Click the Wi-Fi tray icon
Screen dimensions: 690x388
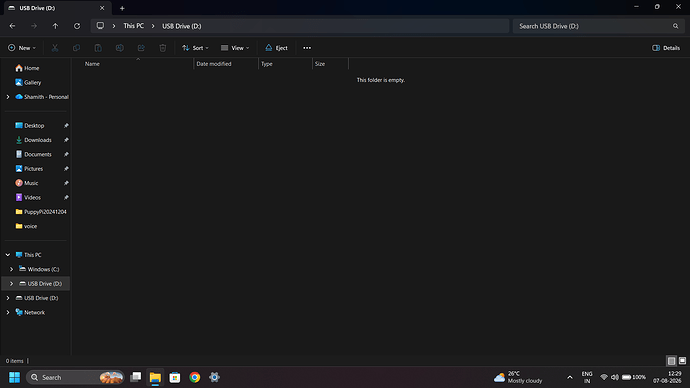tap(604, 377)
